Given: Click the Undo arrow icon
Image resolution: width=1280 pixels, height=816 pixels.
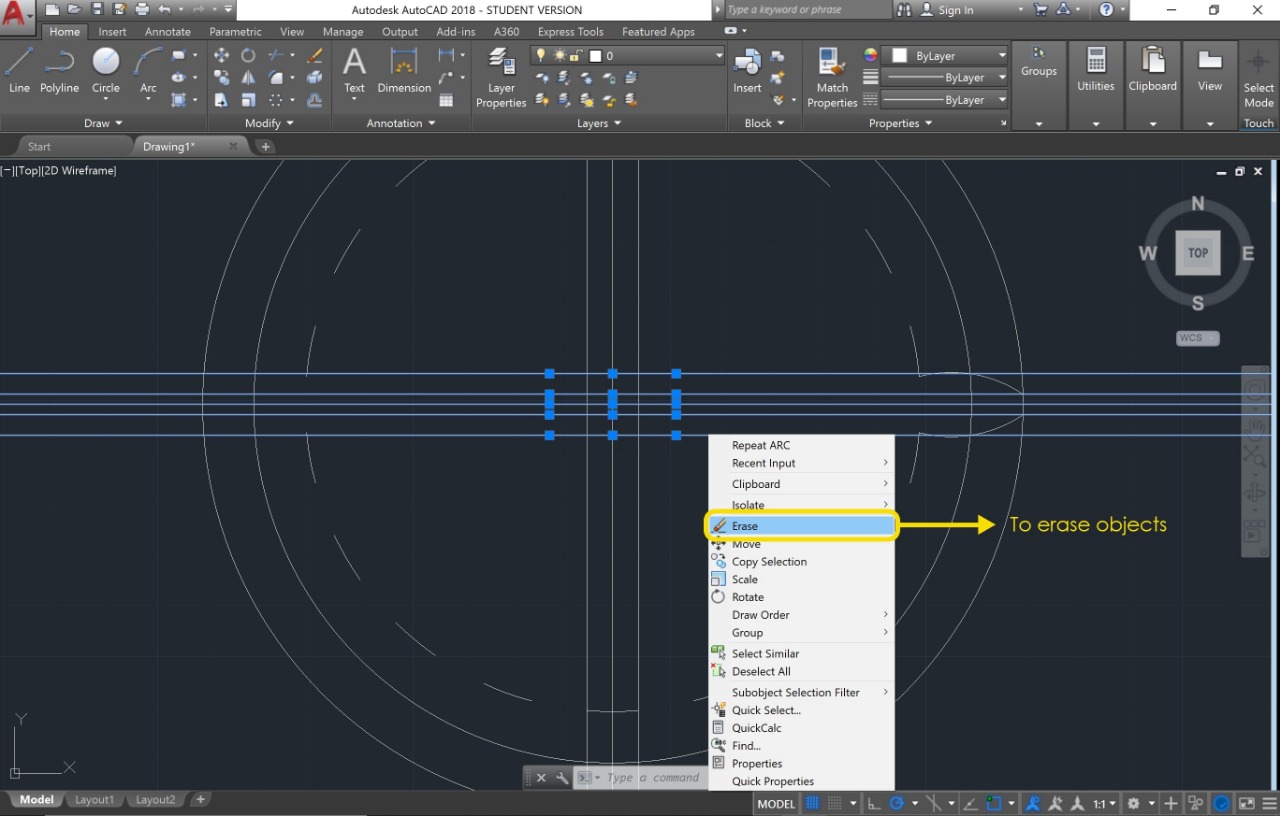Looking at the screenshot, I should (164, 10).
